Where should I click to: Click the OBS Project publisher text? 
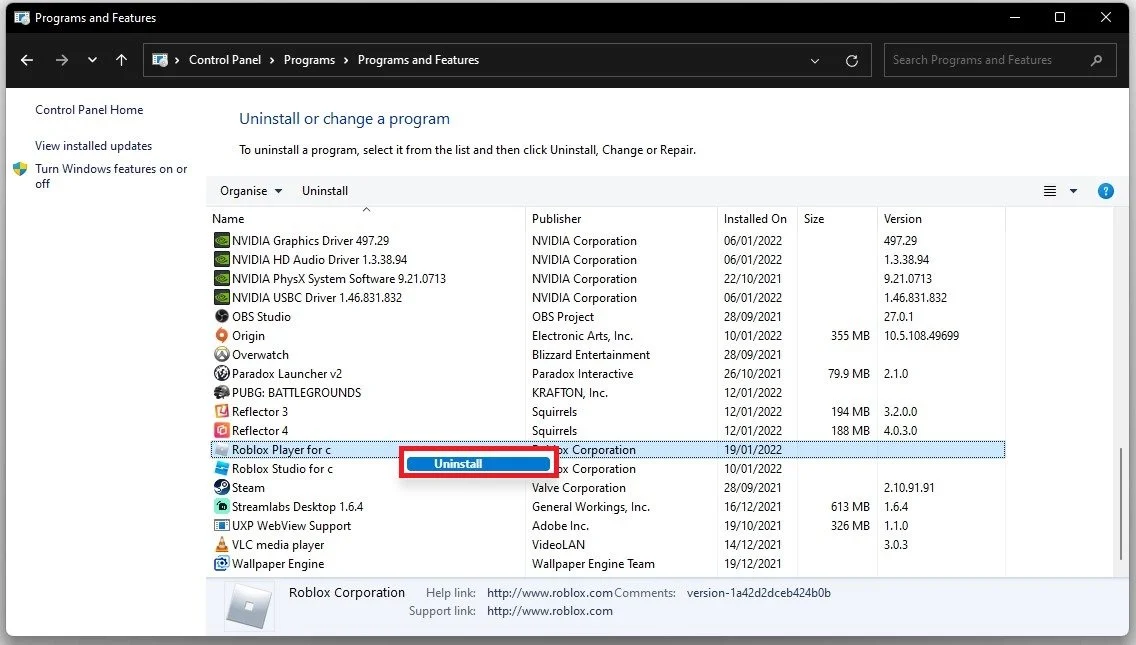562,317
